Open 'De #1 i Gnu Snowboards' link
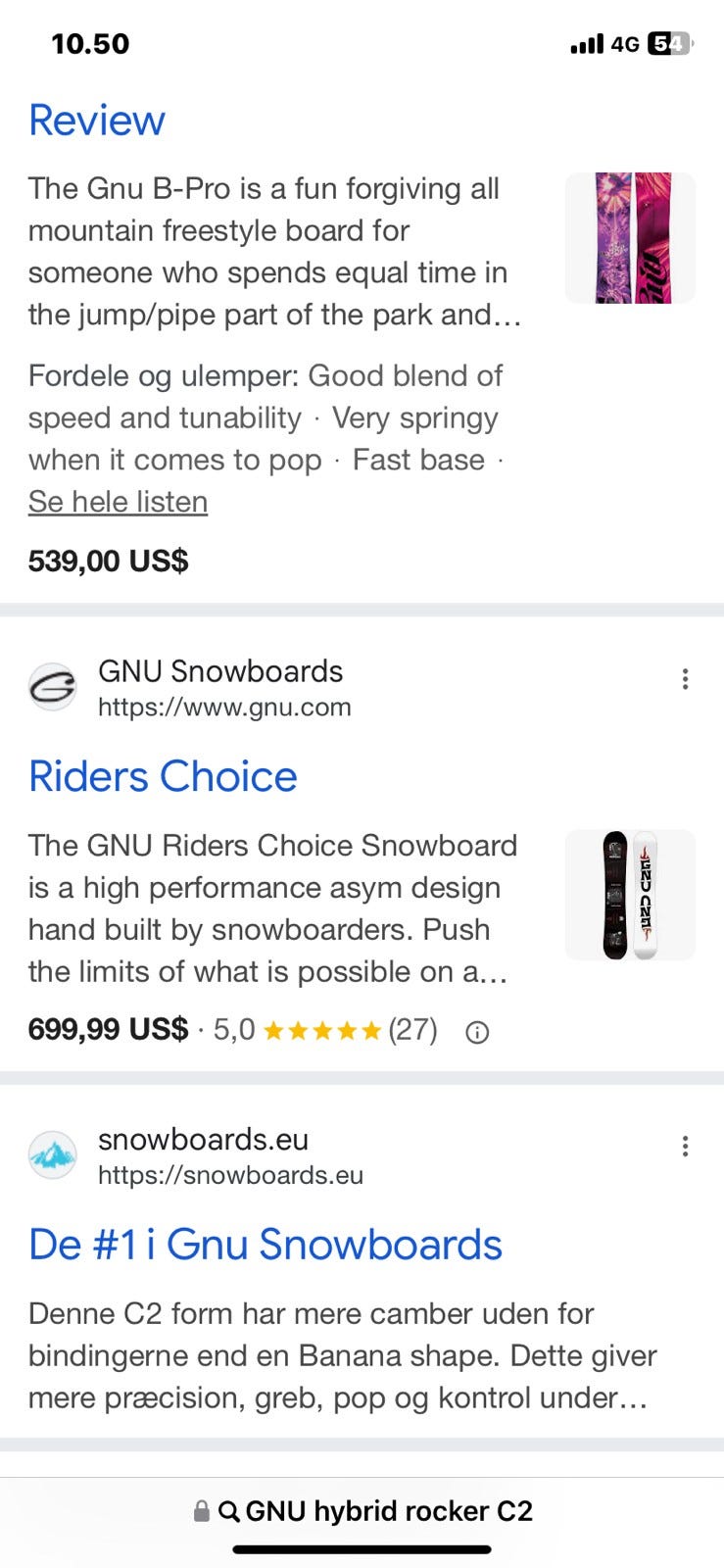 coord(265,1245)
